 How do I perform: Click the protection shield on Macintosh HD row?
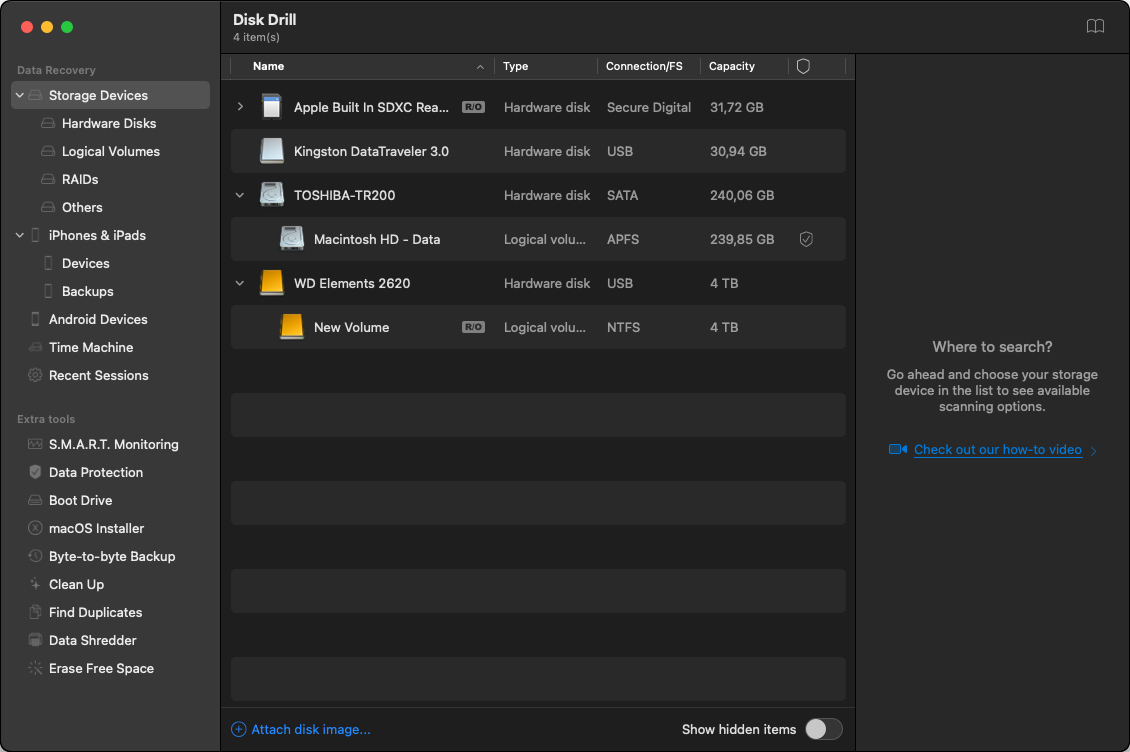tap(806, 239)
